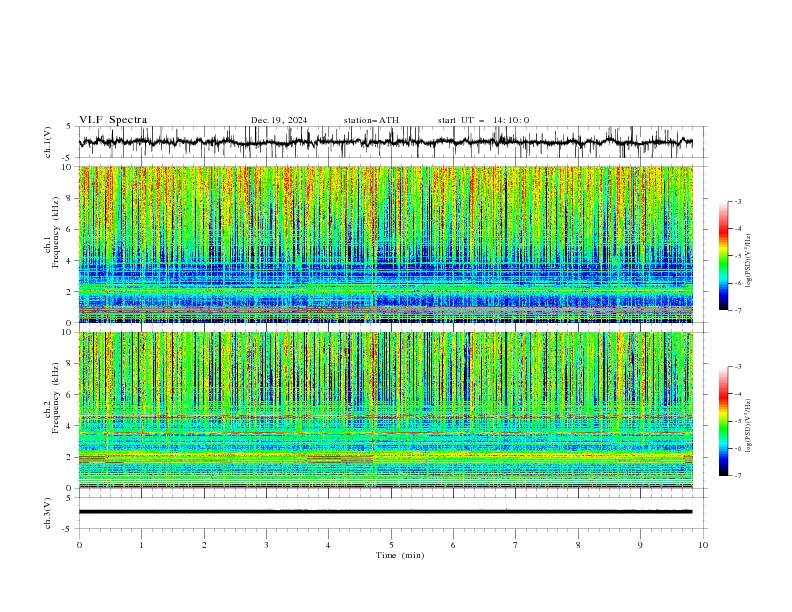Click upper color bar's "log(PSD)(V²/Hz)" label
The width and height of the screenshot is (792, 612).
tap(749, 261)
